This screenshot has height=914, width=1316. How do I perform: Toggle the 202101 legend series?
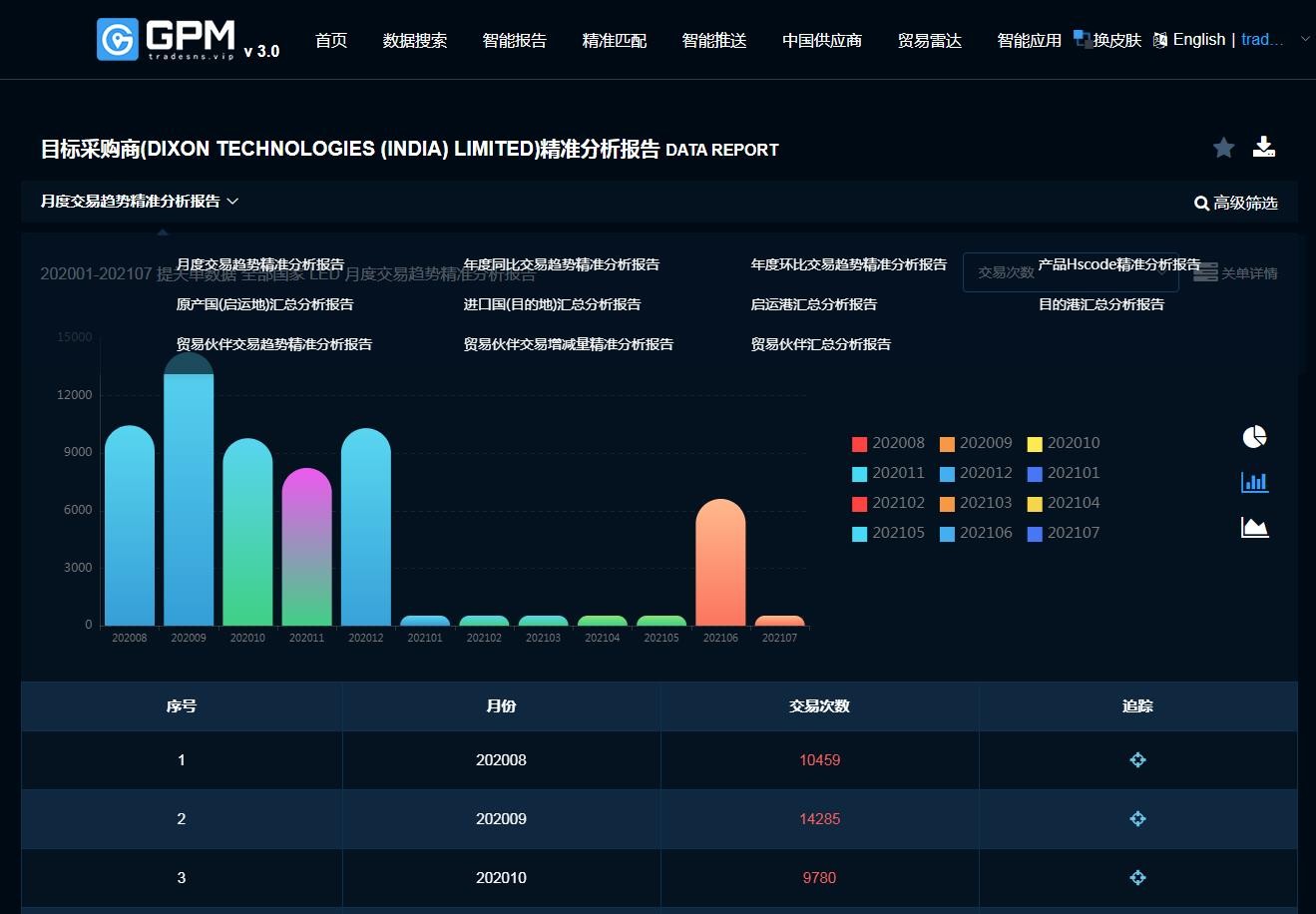[x=1064, y=473]
